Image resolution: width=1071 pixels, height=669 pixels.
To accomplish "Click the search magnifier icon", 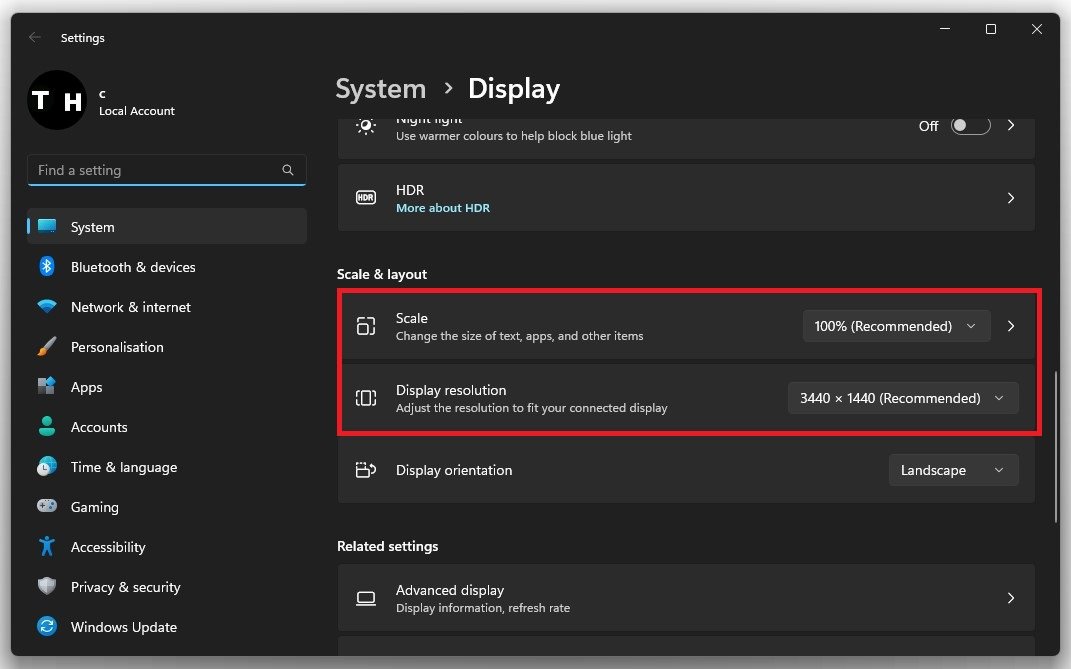I will click(x=288, y=170).
